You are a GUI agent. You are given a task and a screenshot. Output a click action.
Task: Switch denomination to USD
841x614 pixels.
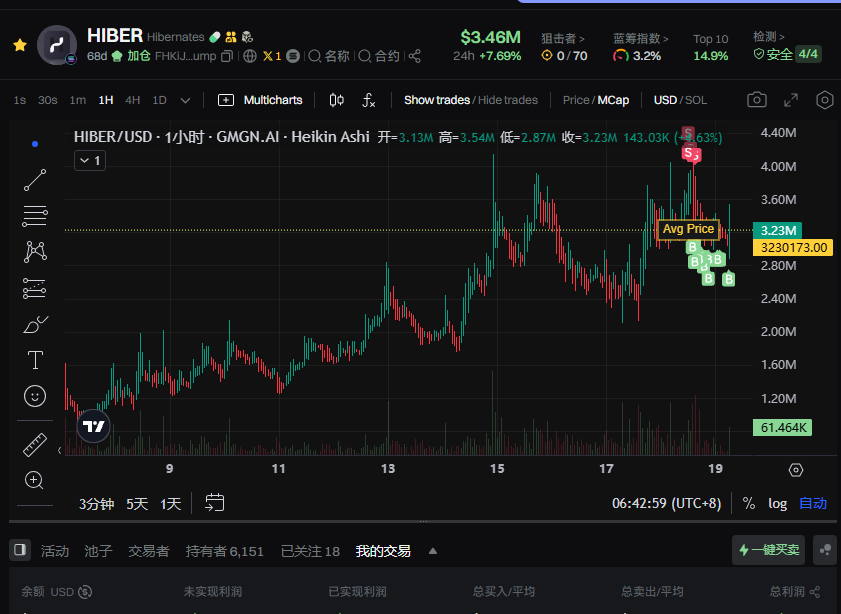(665, 100)
